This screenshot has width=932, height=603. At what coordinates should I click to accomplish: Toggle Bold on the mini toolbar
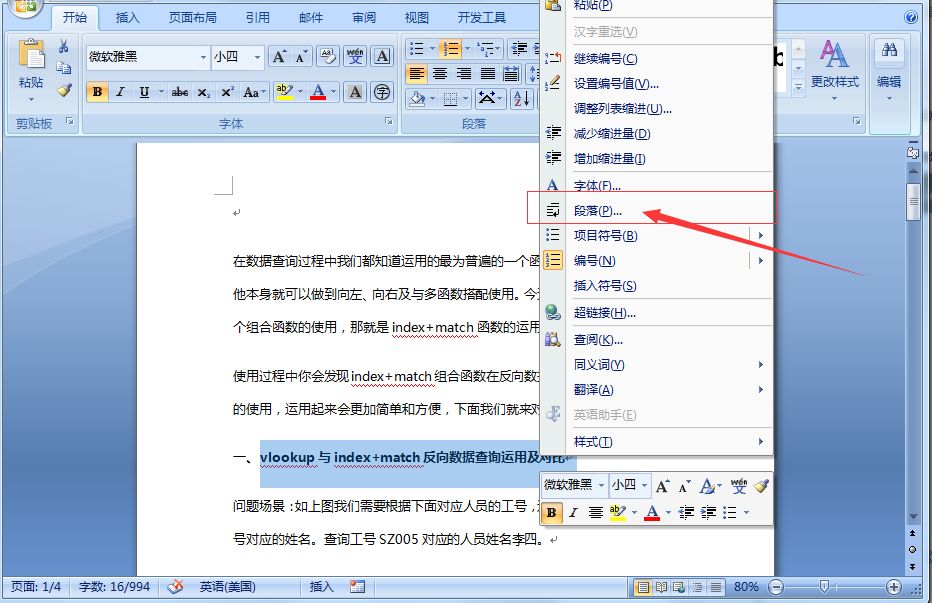(x=552, y=513)
